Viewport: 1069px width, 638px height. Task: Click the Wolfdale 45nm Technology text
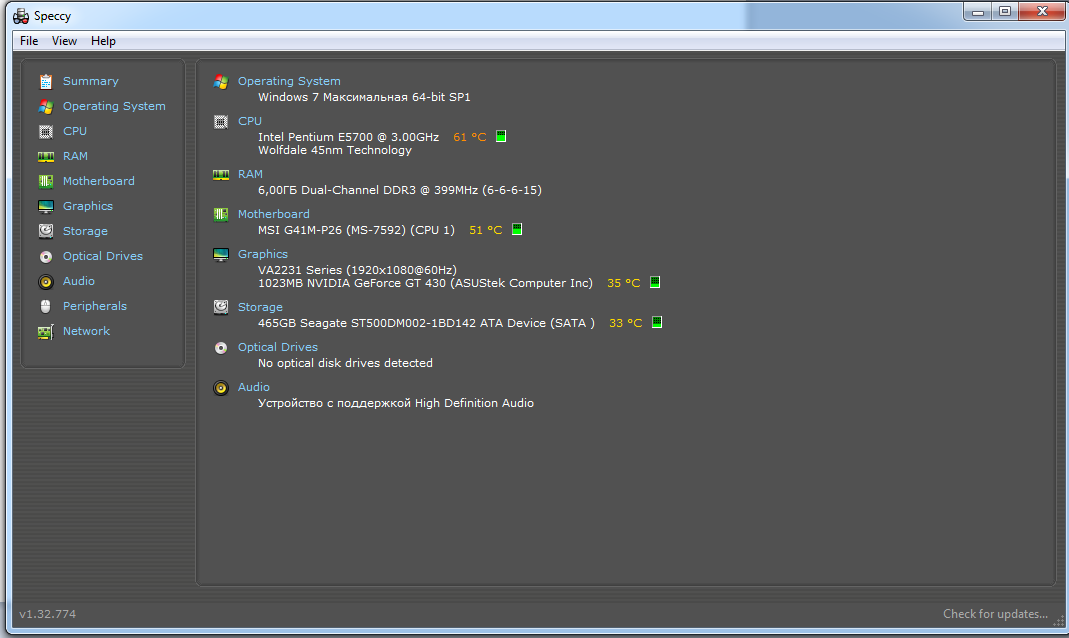click(x=335, y=150)
